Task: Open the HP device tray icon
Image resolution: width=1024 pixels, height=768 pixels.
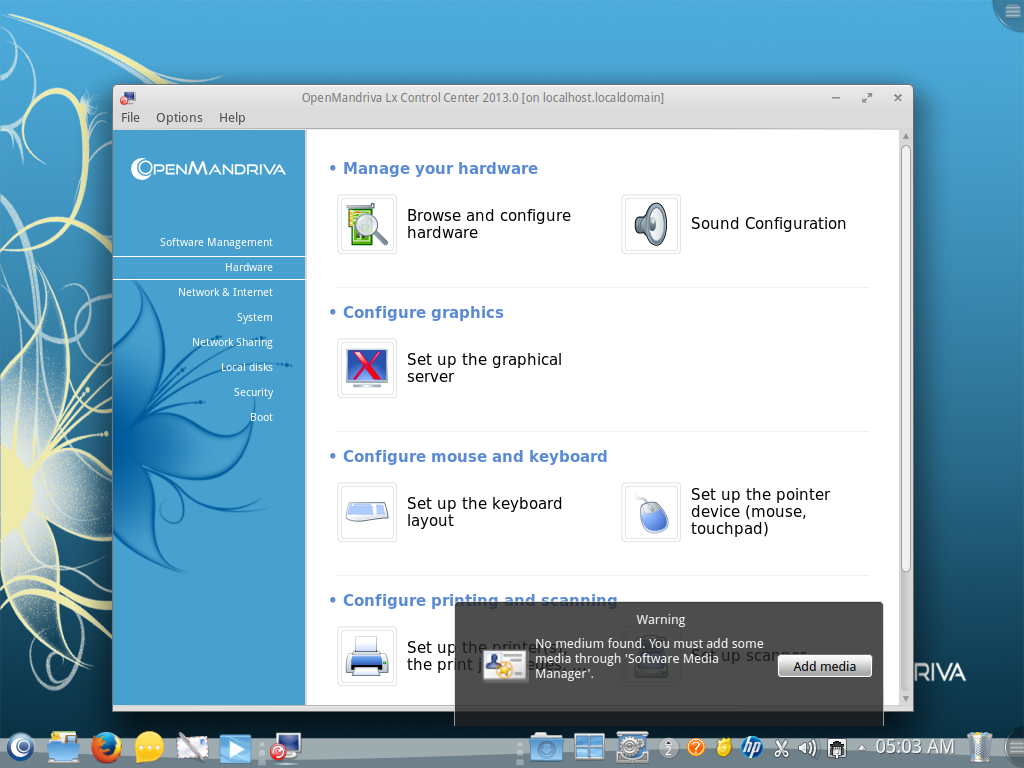Action: point(752,746)
